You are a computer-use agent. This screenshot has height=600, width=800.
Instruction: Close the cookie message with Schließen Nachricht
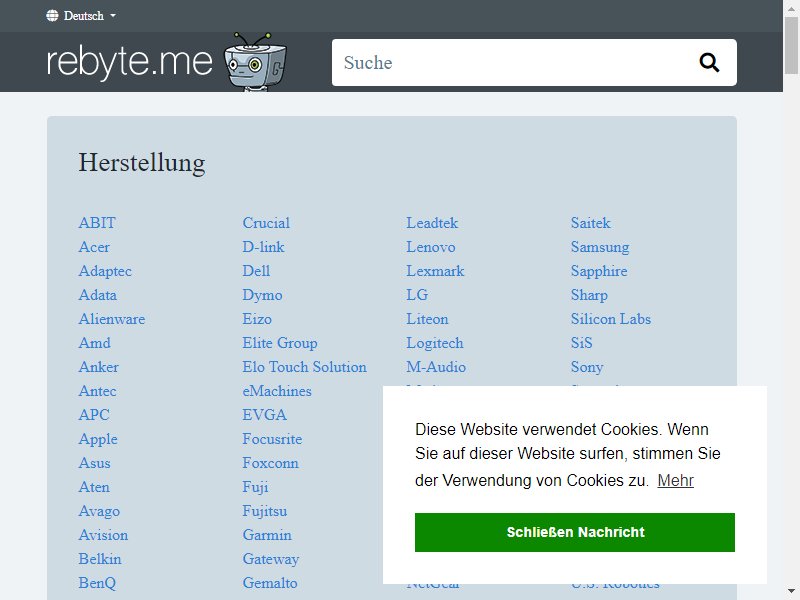coord(574,532)
